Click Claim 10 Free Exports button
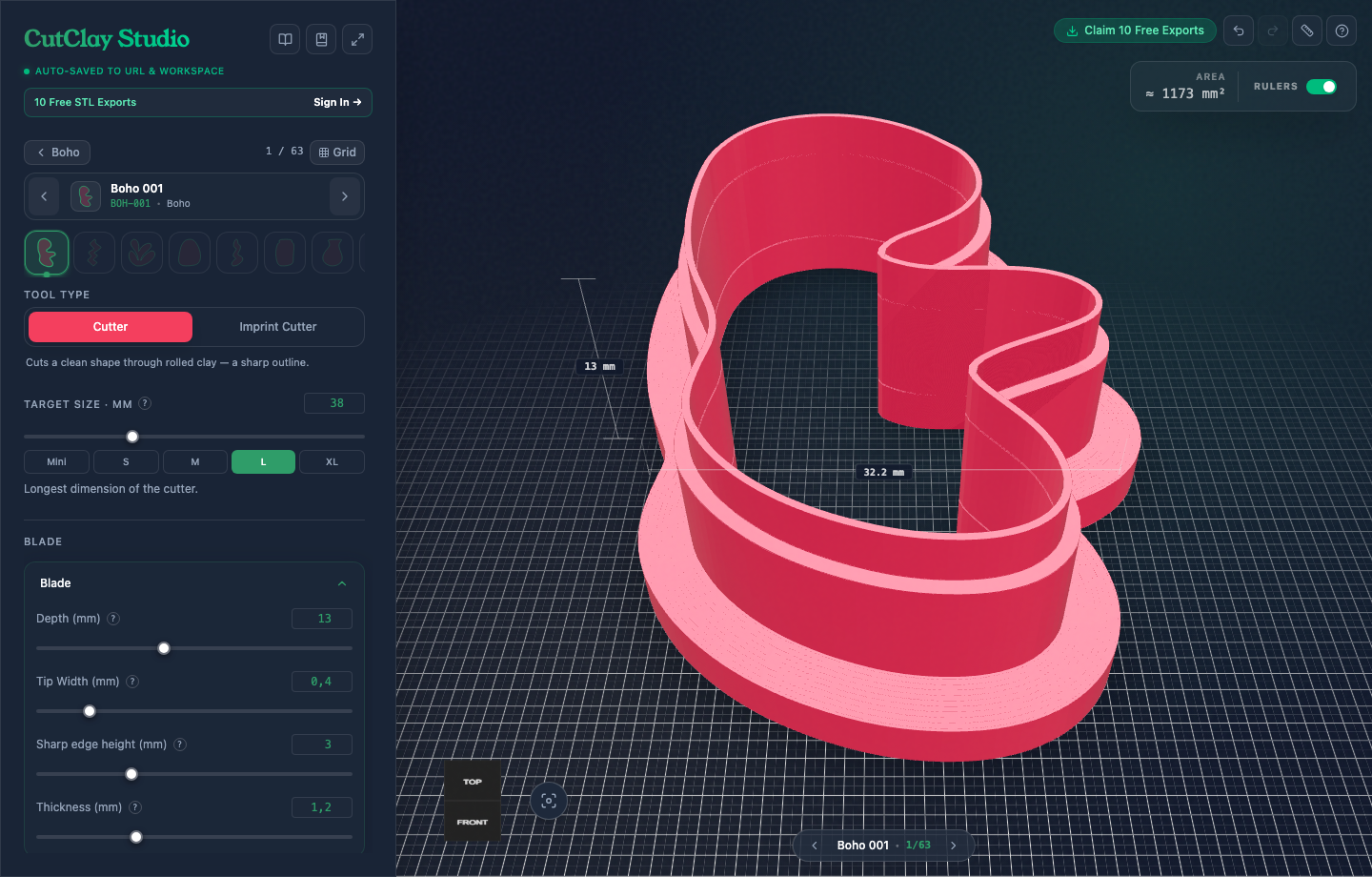This screenshot has width=1372, height=877. click(x=1135, y=31)
